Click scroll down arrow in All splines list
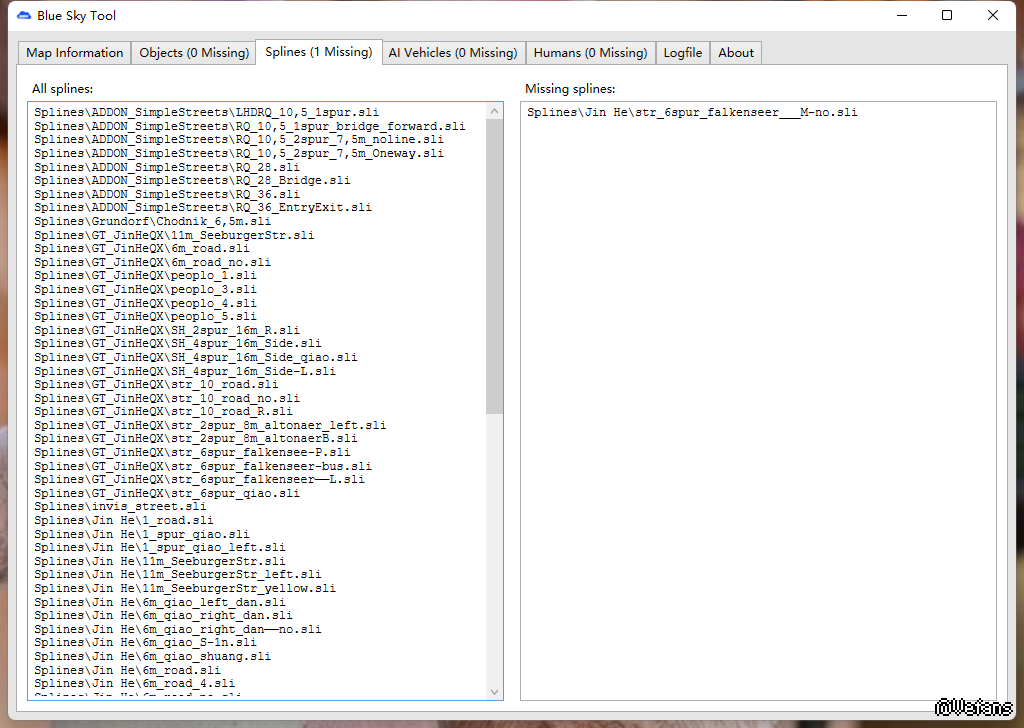Screen dimensions: 1024x728 (494, 691)
